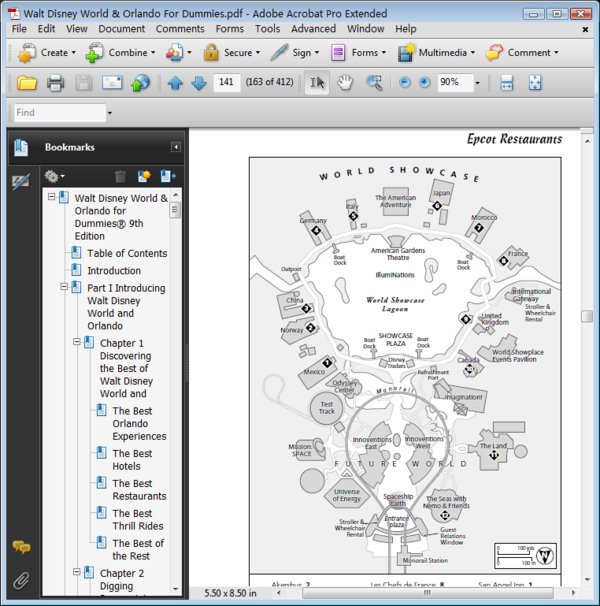Collapse the Chapter 1 bookmark node
This screenshot has width=600, height=606.
pos(75,343)
